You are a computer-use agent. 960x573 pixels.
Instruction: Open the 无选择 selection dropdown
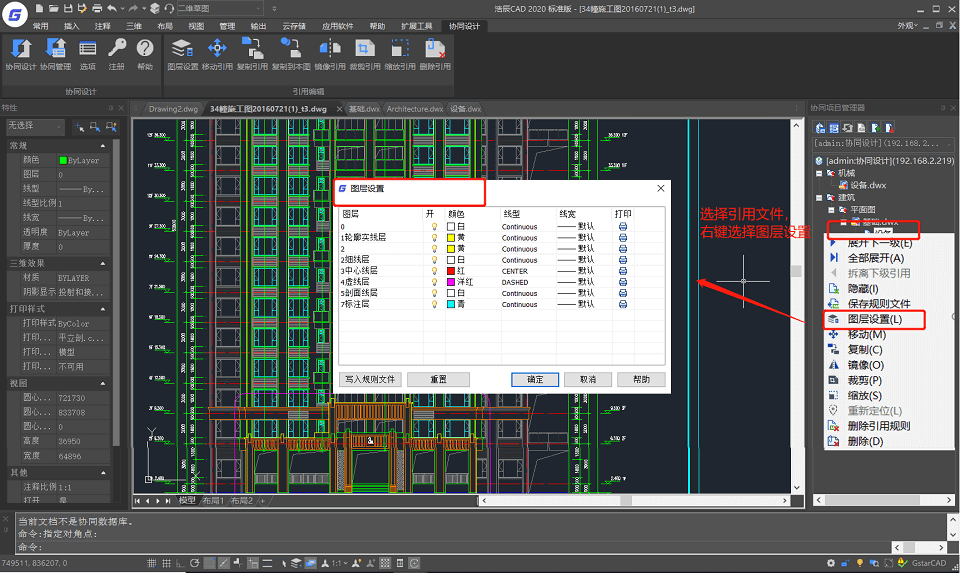pos(35,125)
